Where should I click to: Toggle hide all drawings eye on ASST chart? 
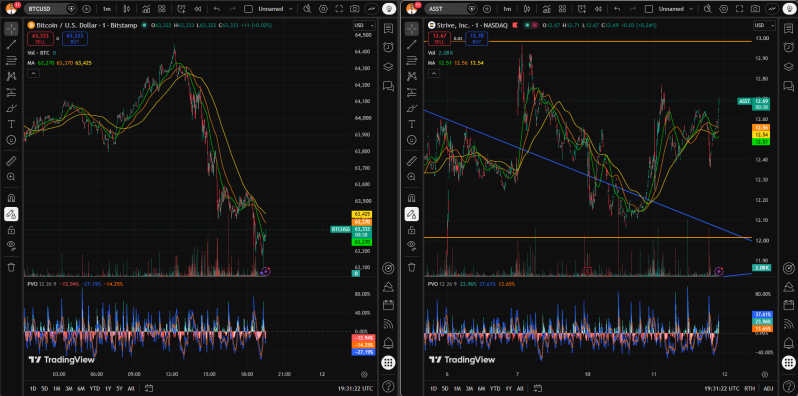[x=412, y=245]
